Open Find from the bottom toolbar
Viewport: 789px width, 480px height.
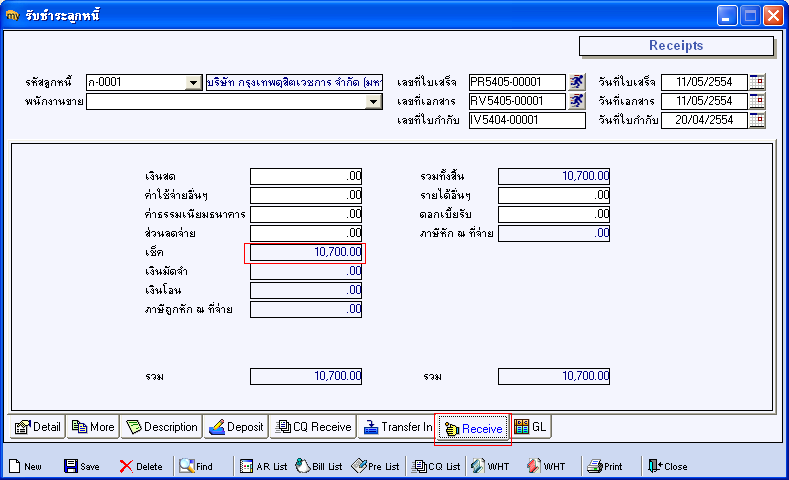[195, 466]
